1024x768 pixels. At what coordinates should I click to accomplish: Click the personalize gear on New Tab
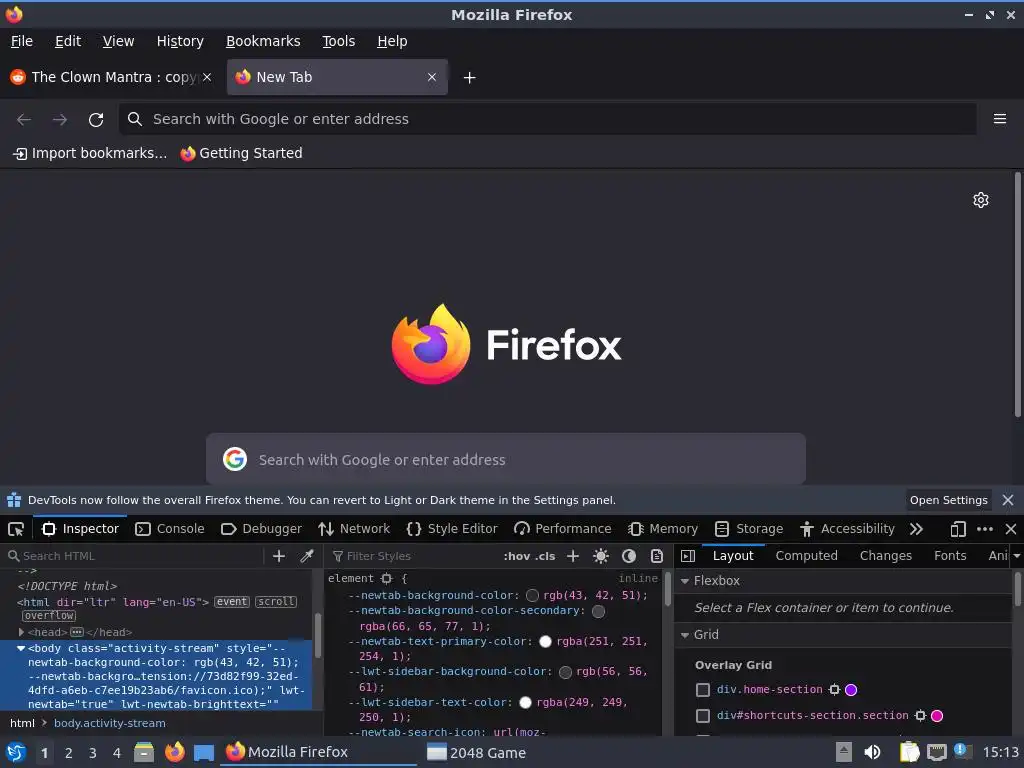point(981,200)
